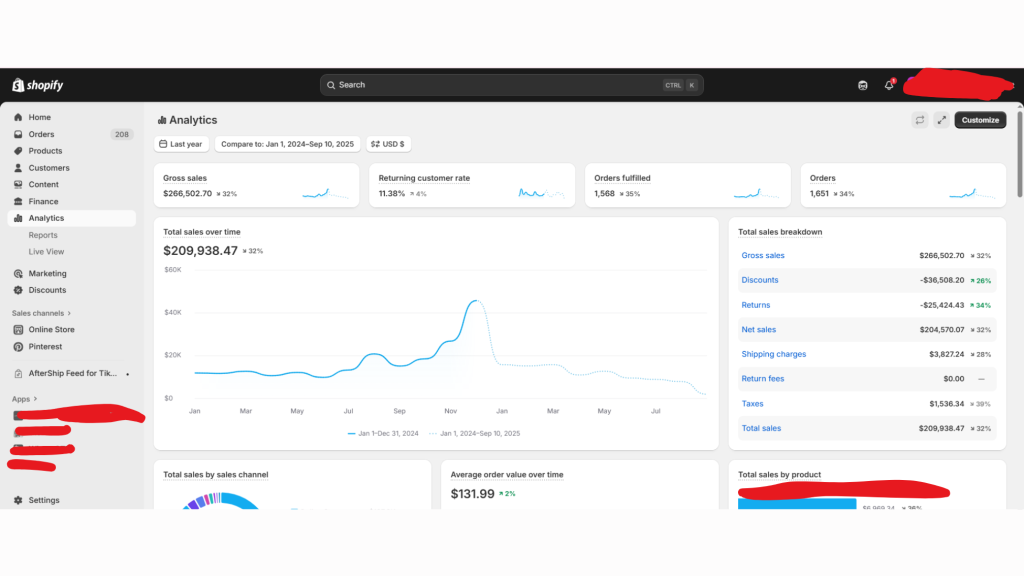
Task: Go to Live View in sidebar
Action: [x=46, y=252]
